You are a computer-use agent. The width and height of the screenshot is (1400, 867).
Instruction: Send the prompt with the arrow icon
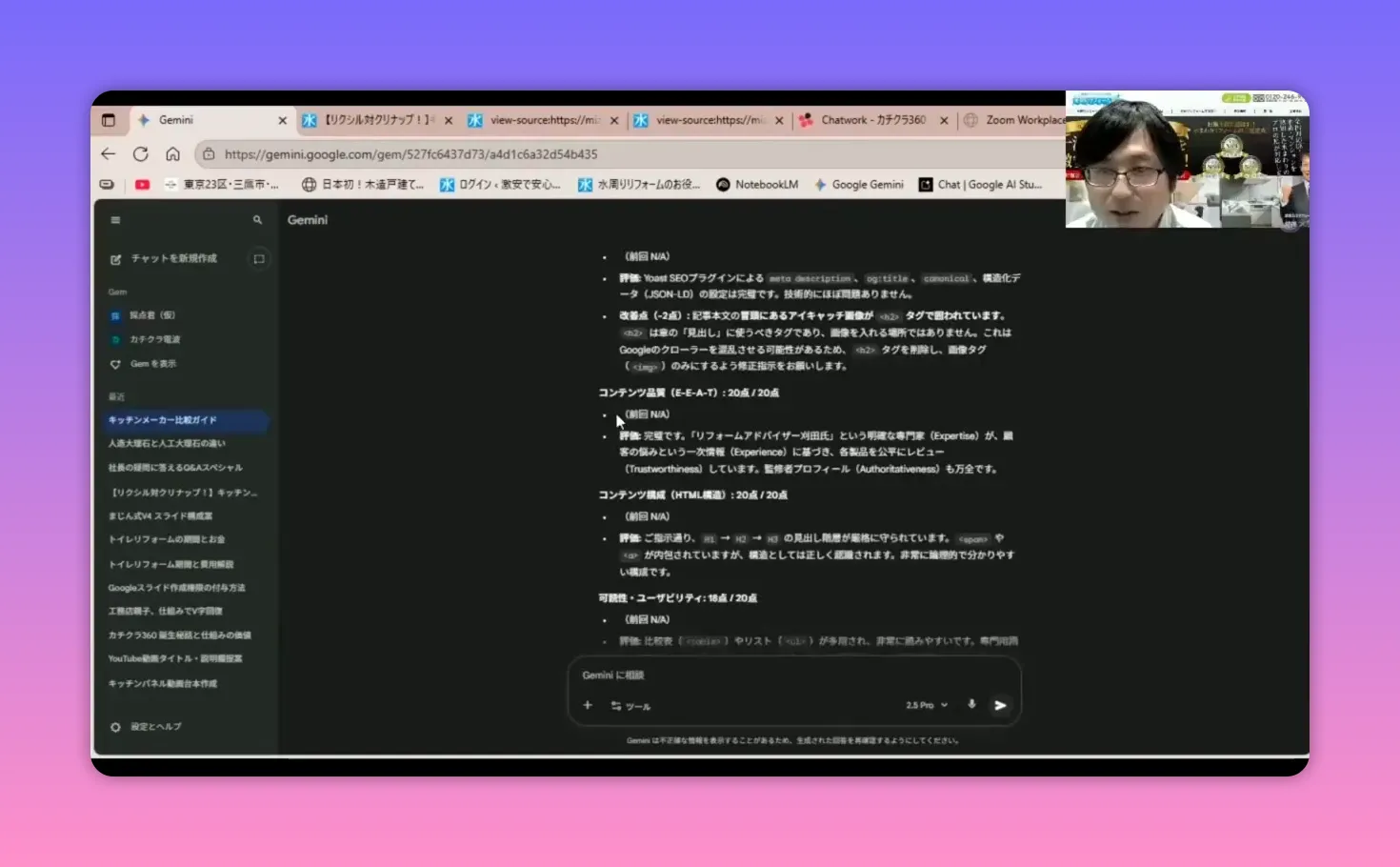[x=1000, y=705]
